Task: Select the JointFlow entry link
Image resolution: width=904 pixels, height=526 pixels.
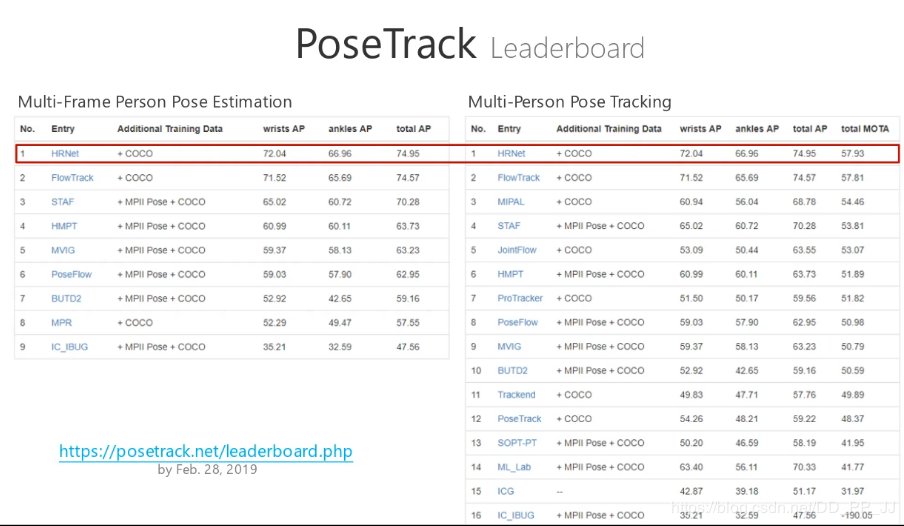Action: click(517, 250)
